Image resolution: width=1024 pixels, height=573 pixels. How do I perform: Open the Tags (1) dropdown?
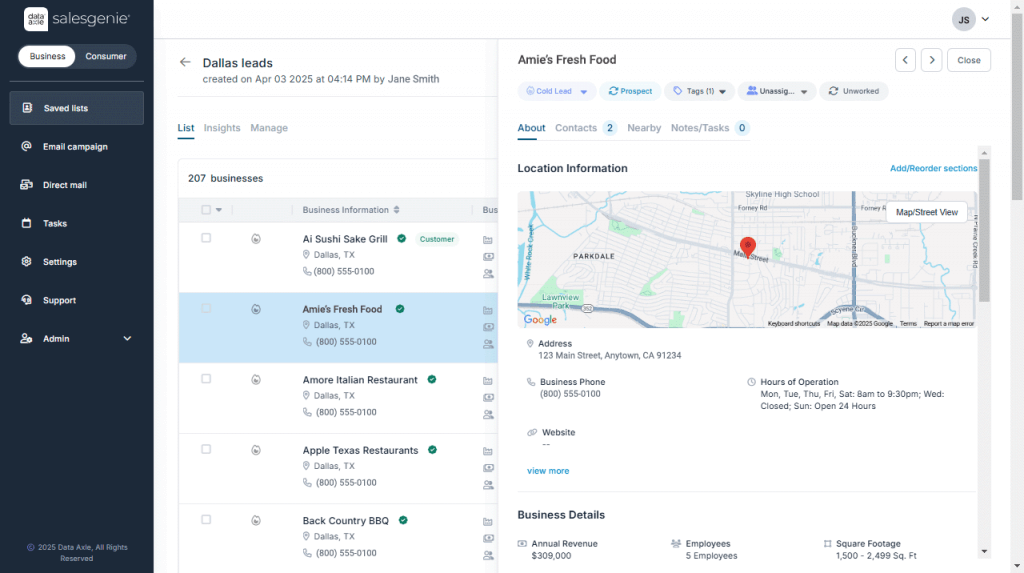click(x=699, y=91)
